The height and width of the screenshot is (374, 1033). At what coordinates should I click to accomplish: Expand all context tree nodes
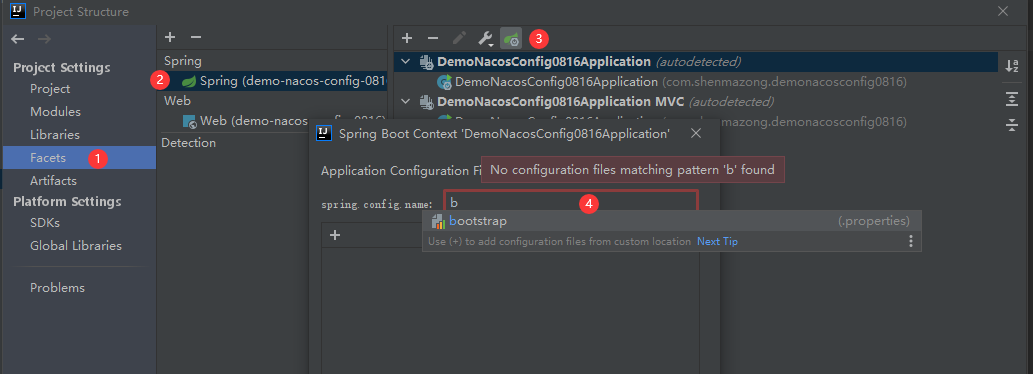(1012, 99)
